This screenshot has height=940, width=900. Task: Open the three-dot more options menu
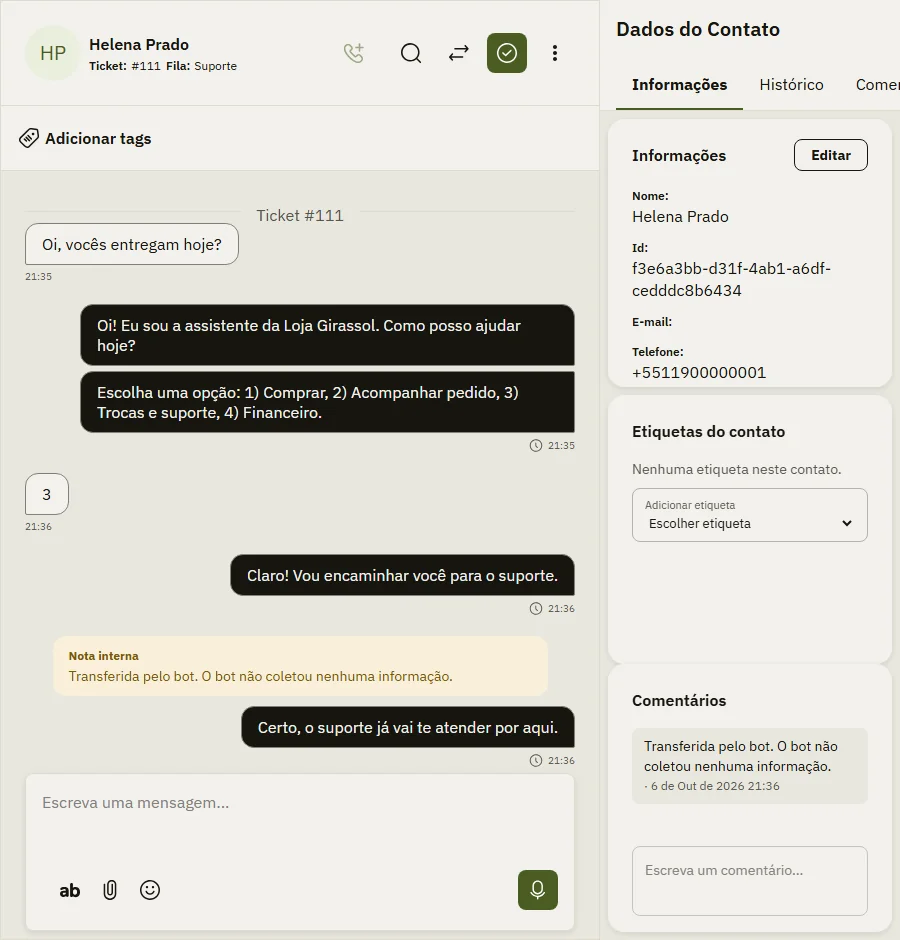pyautogui.click(x=555, y=53)
